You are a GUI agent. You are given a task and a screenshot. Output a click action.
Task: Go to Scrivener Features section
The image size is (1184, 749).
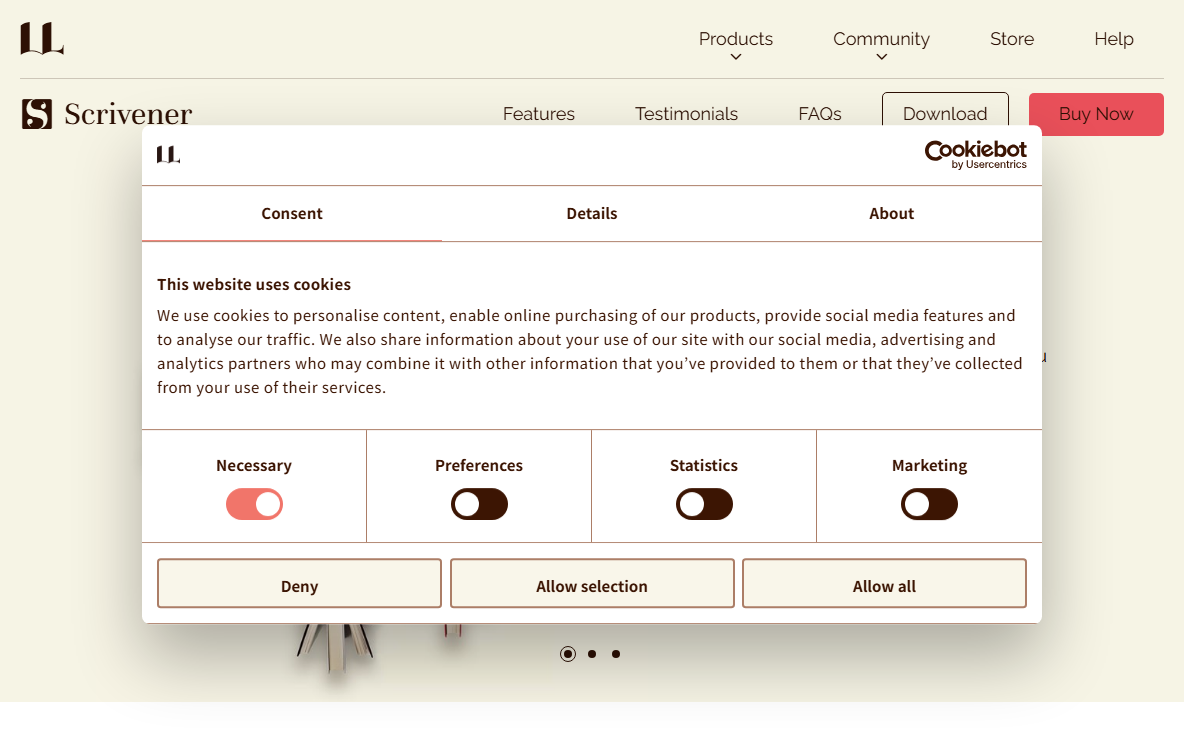538,114
